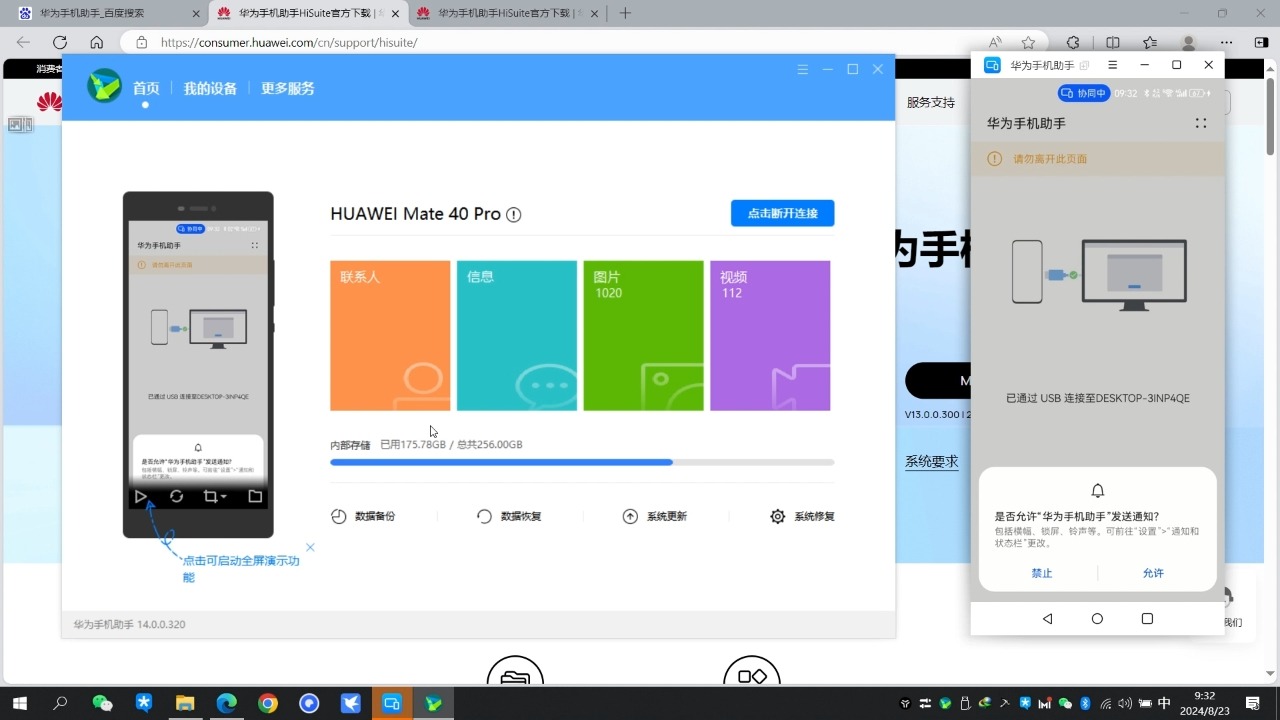Screen dimensions: 1280x720
Task: Tap 允许 in the notification dialog
Action: (x=1153, y=573)
